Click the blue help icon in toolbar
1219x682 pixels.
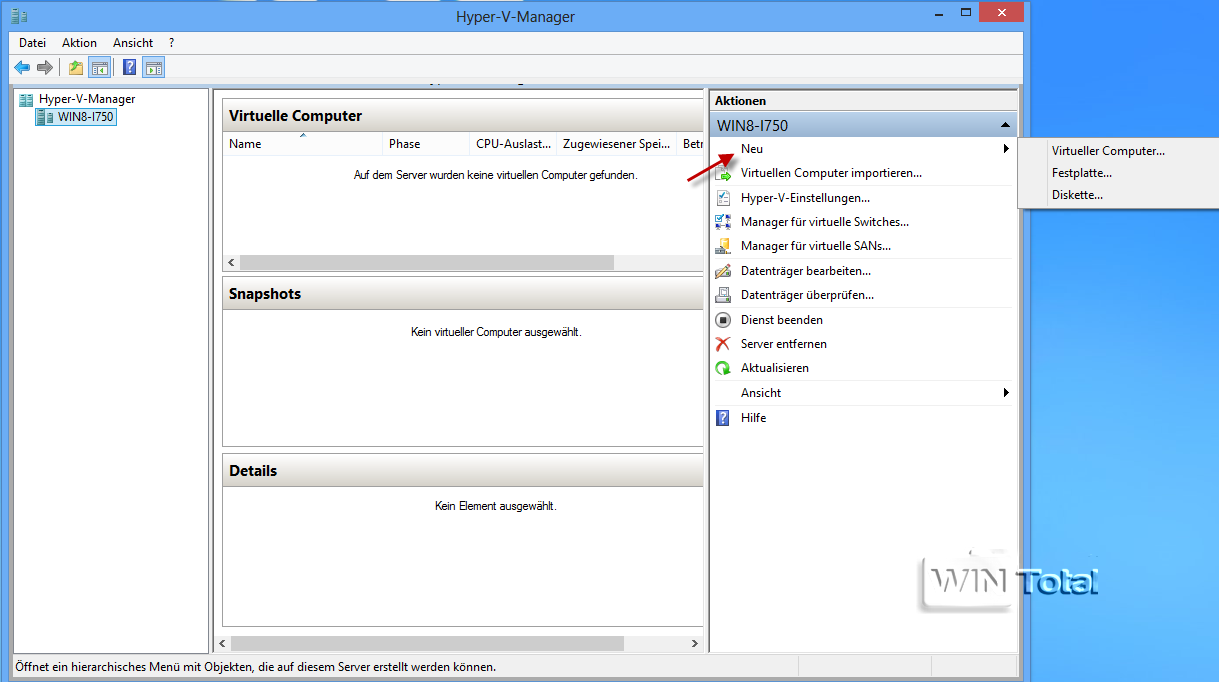(129, 67)
